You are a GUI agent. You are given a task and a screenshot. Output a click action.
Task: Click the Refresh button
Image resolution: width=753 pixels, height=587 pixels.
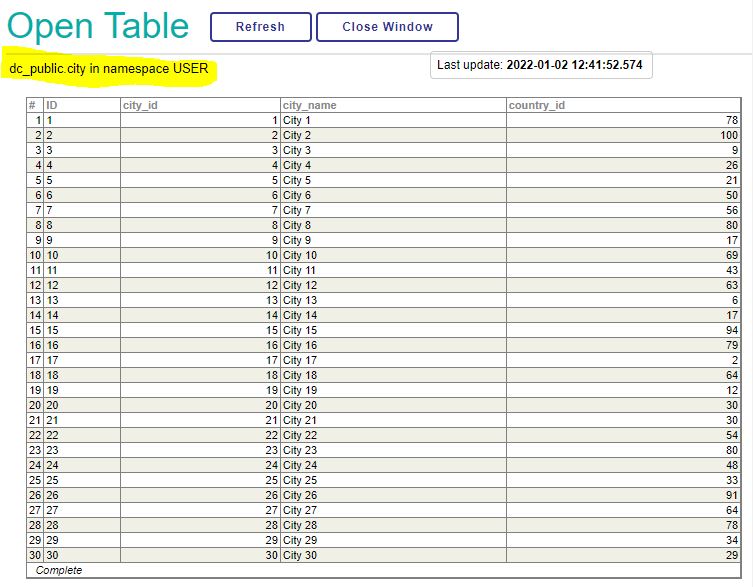click(260, 27)
